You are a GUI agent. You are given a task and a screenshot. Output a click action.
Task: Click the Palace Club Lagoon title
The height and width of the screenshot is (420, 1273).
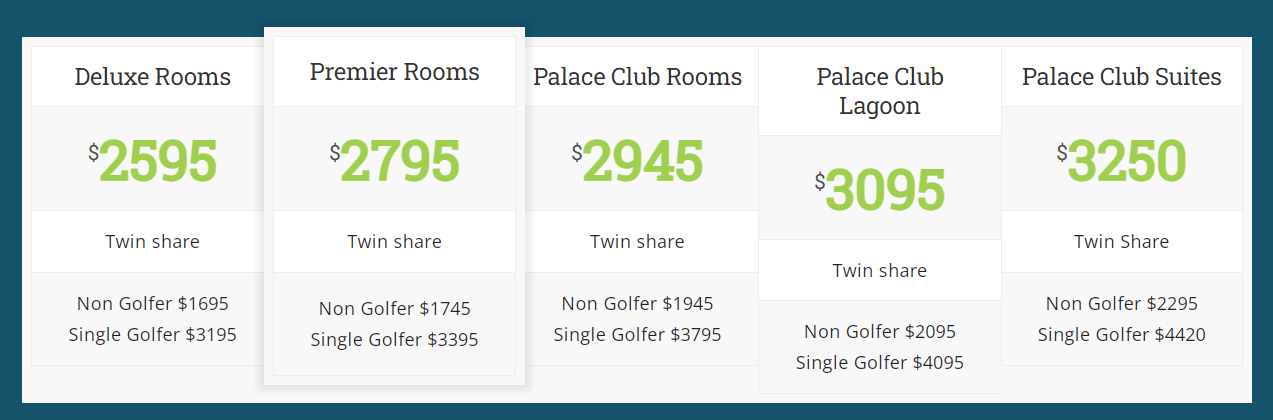880,91
